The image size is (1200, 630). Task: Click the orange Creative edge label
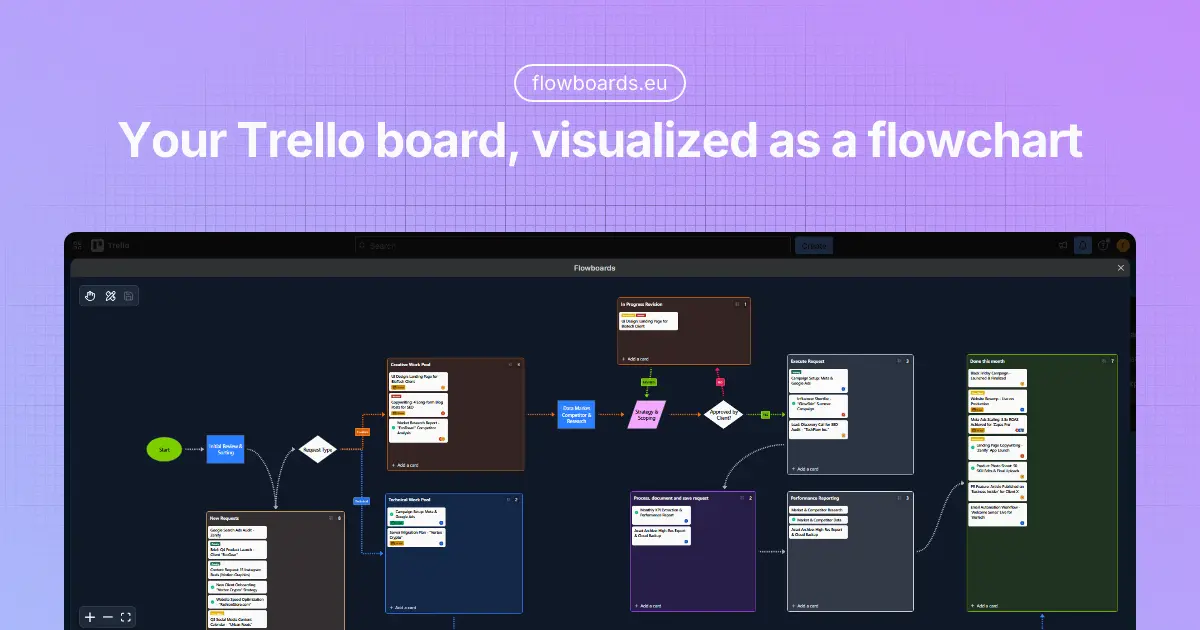tap(362, 431)
